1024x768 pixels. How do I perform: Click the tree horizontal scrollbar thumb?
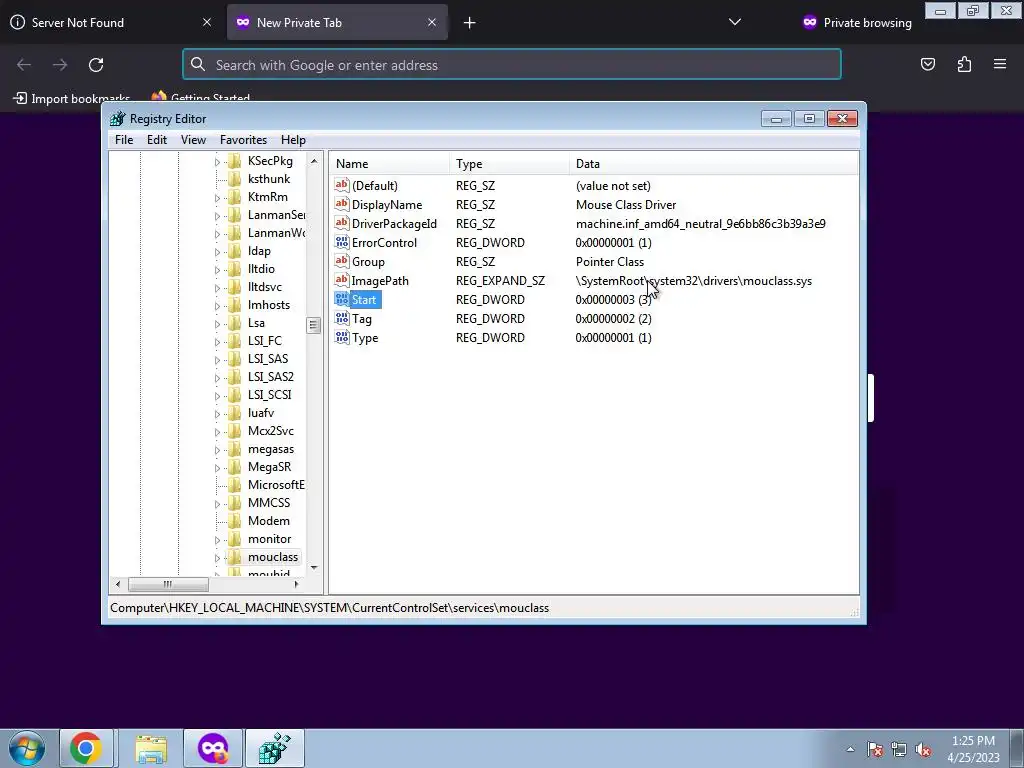click(168, 584)
